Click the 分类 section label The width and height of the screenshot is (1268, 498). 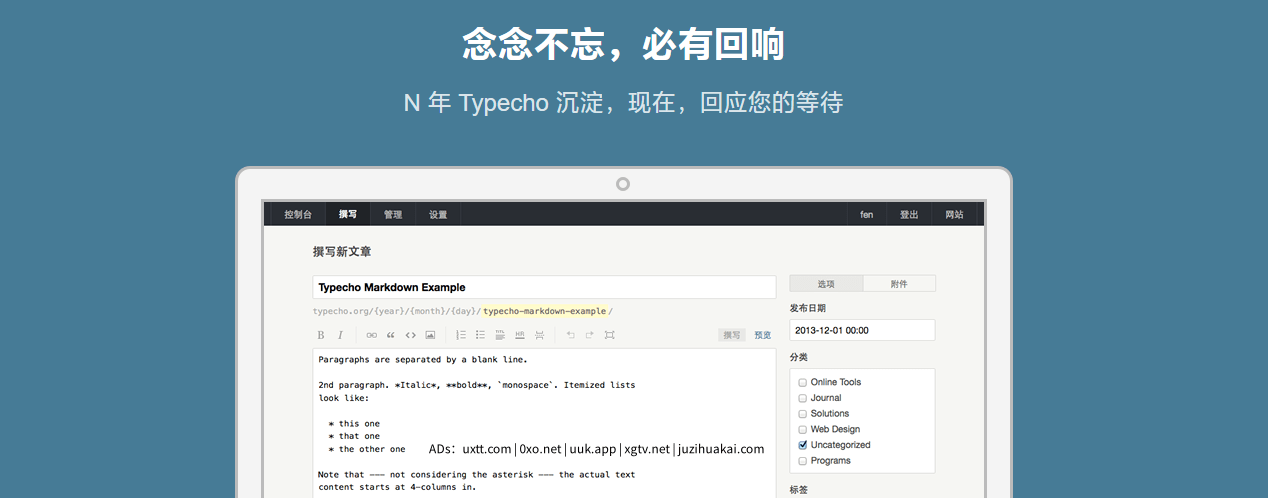[x=798, y=357]
